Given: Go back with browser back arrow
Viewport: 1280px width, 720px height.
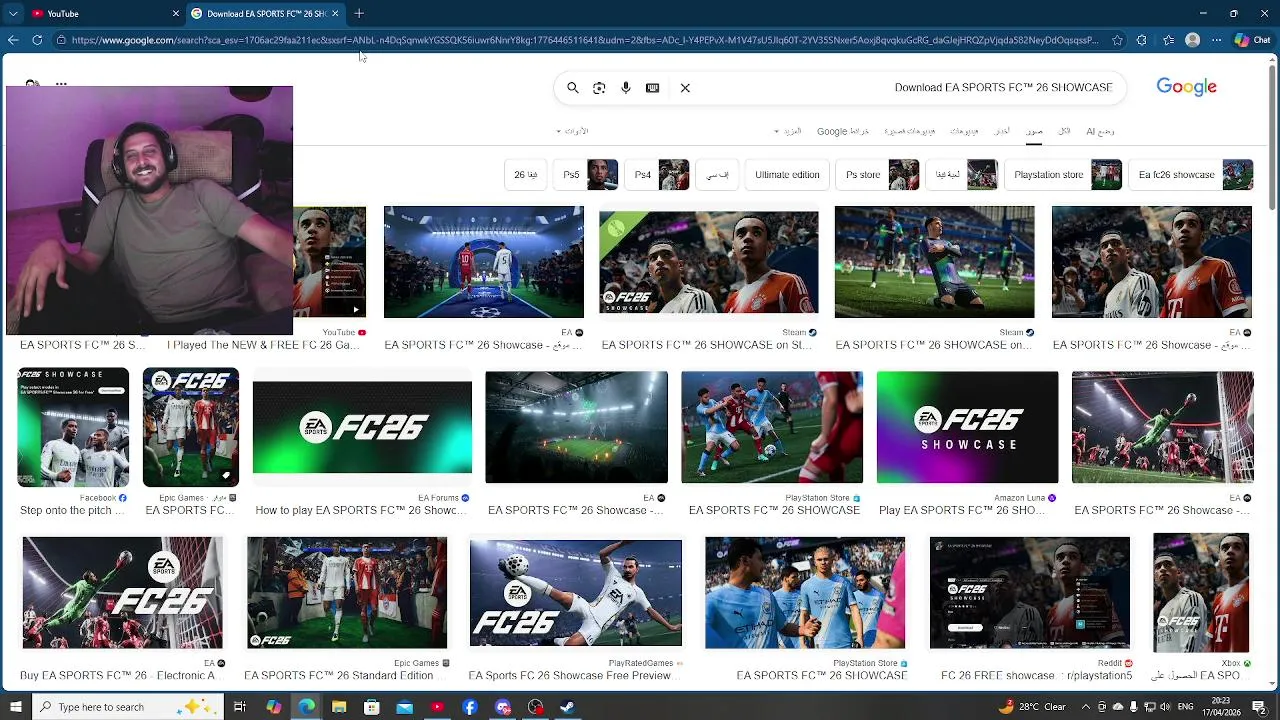Looking at the screenshot, I should [x=13, y=40].
